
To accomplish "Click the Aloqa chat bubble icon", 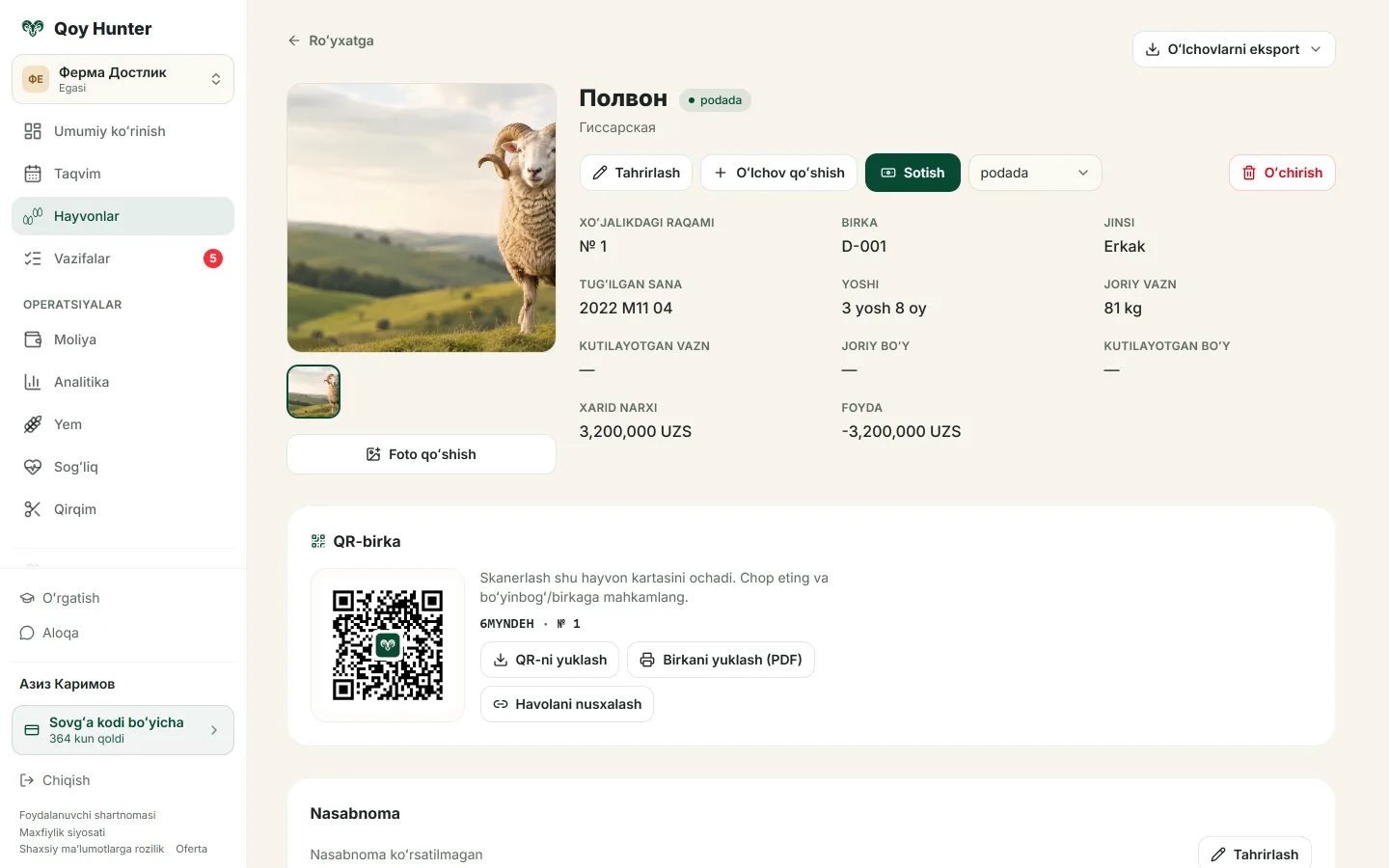I will (27, 633).
